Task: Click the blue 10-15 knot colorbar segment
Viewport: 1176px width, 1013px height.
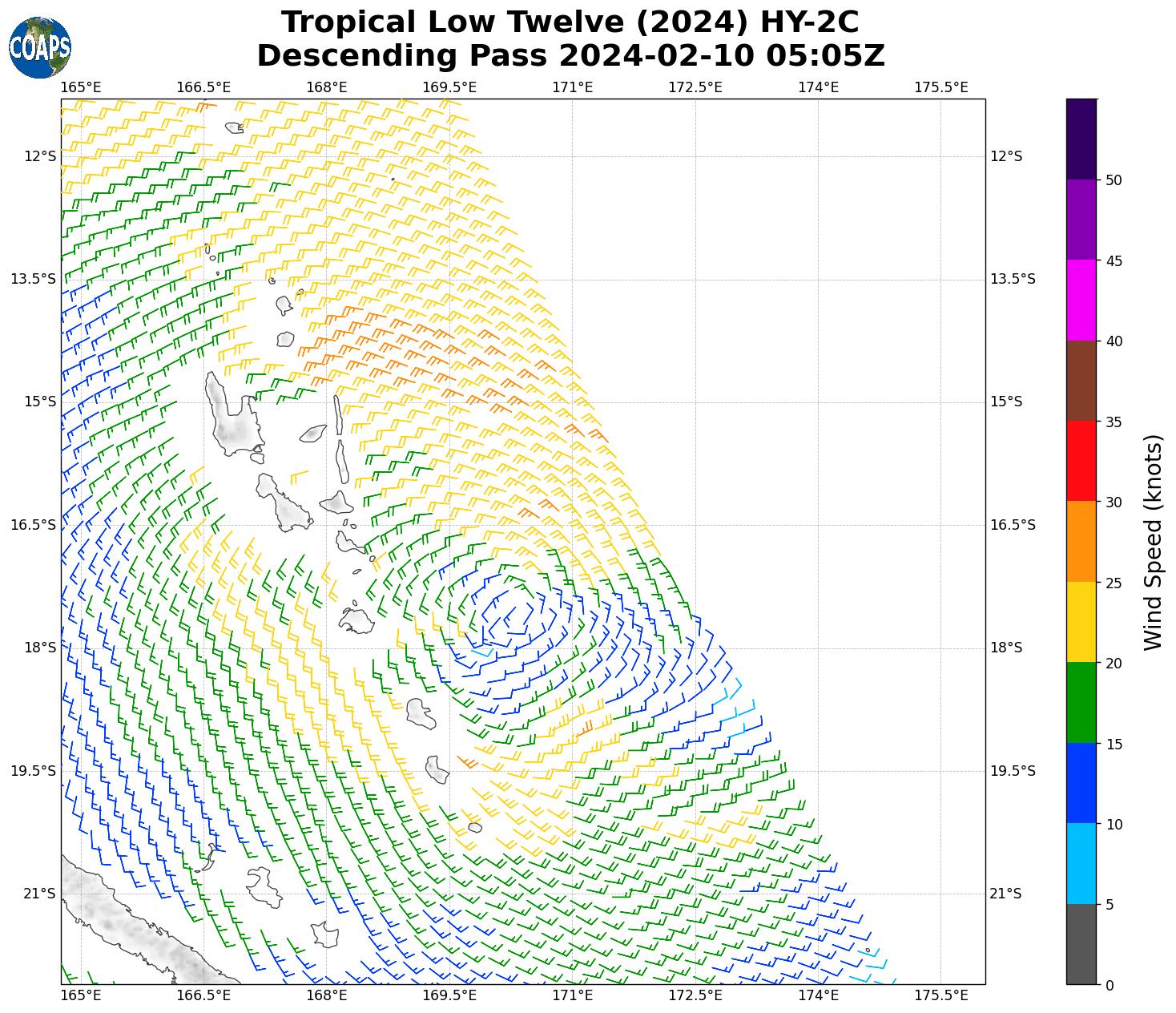Action: pos(1081,783)
